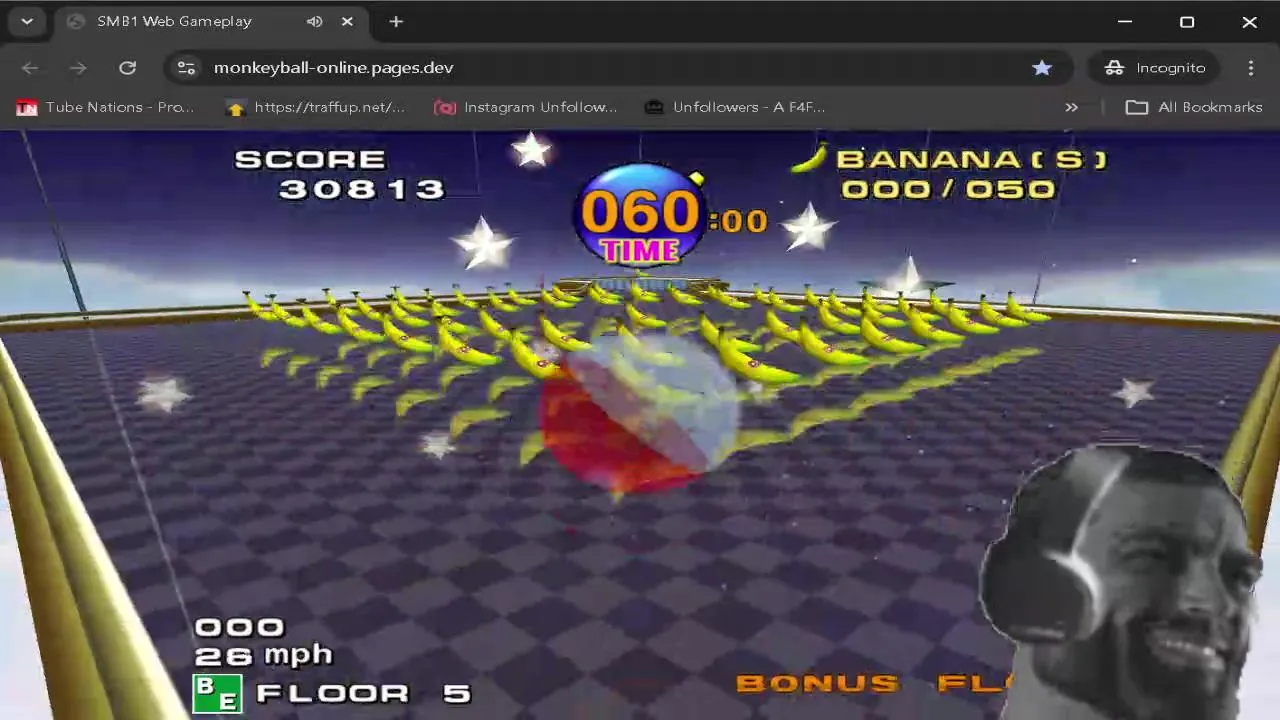Open Unfollowers - A F4F bookmark
Screen dimensions: 1280x720
735,107
